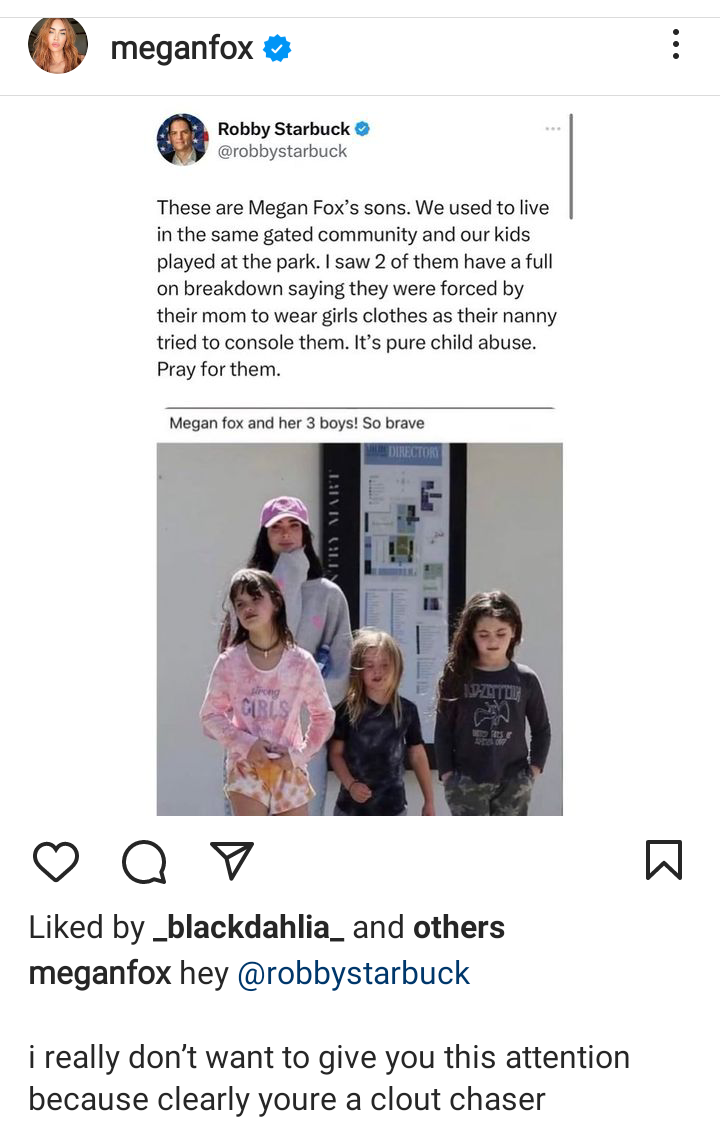
Task: Open meganfox profile picture
Action: (58, 46)
